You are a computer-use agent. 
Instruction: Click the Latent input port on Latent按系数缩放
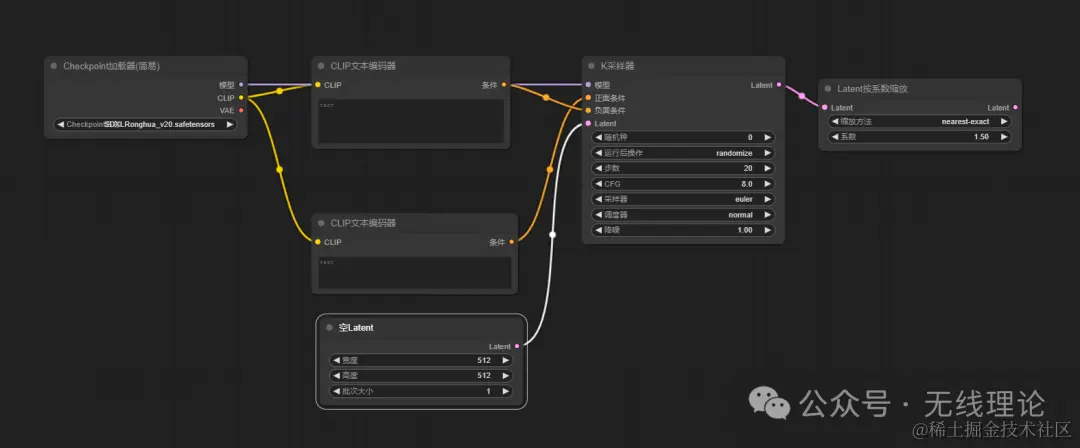824,108
